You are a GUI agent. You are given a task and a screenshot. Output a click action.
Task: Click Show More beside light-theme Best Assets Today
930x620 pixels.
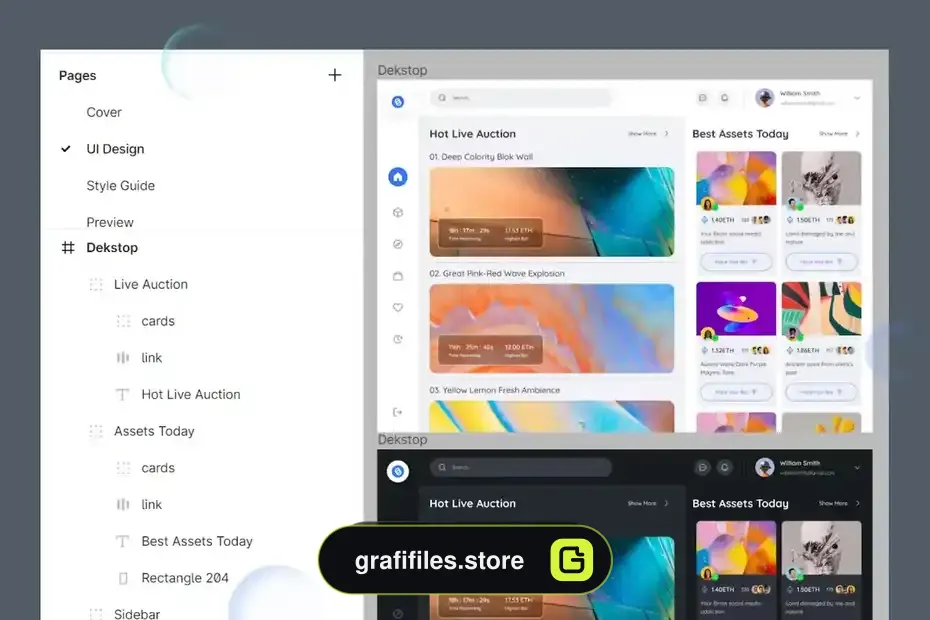point(839,134)
